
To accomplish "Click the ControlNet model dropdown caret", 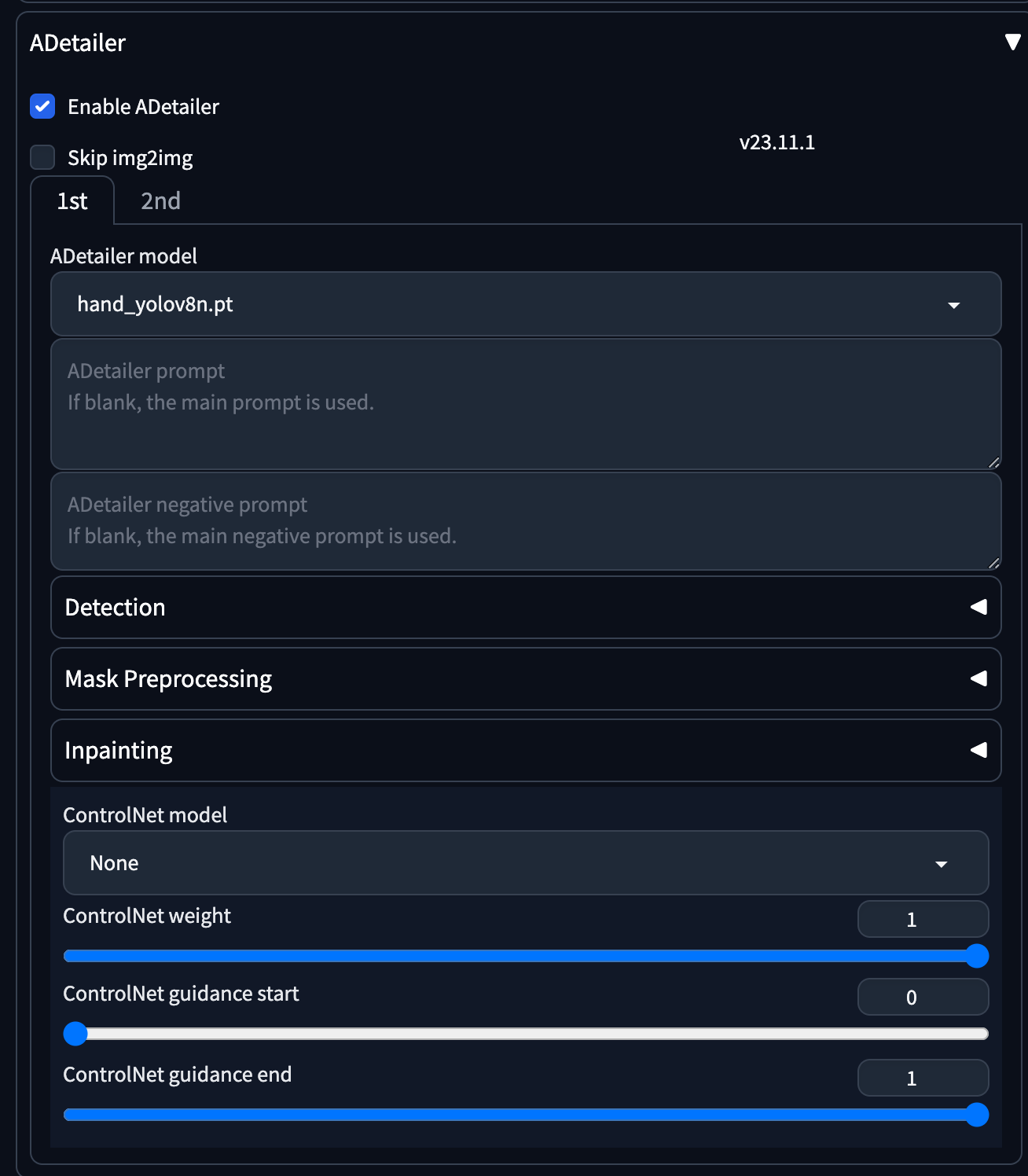I will (941, 864).
